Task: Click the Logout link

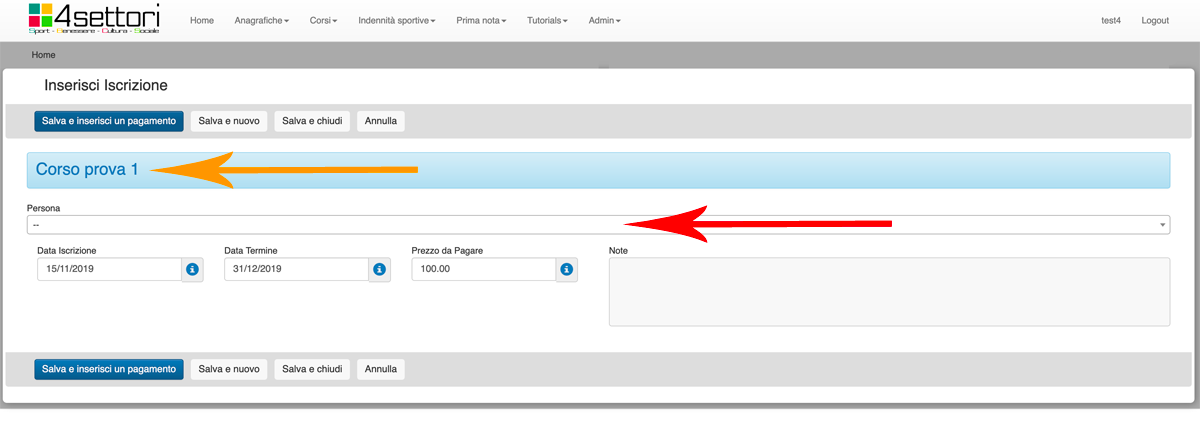Action: tap(1154, 21)
